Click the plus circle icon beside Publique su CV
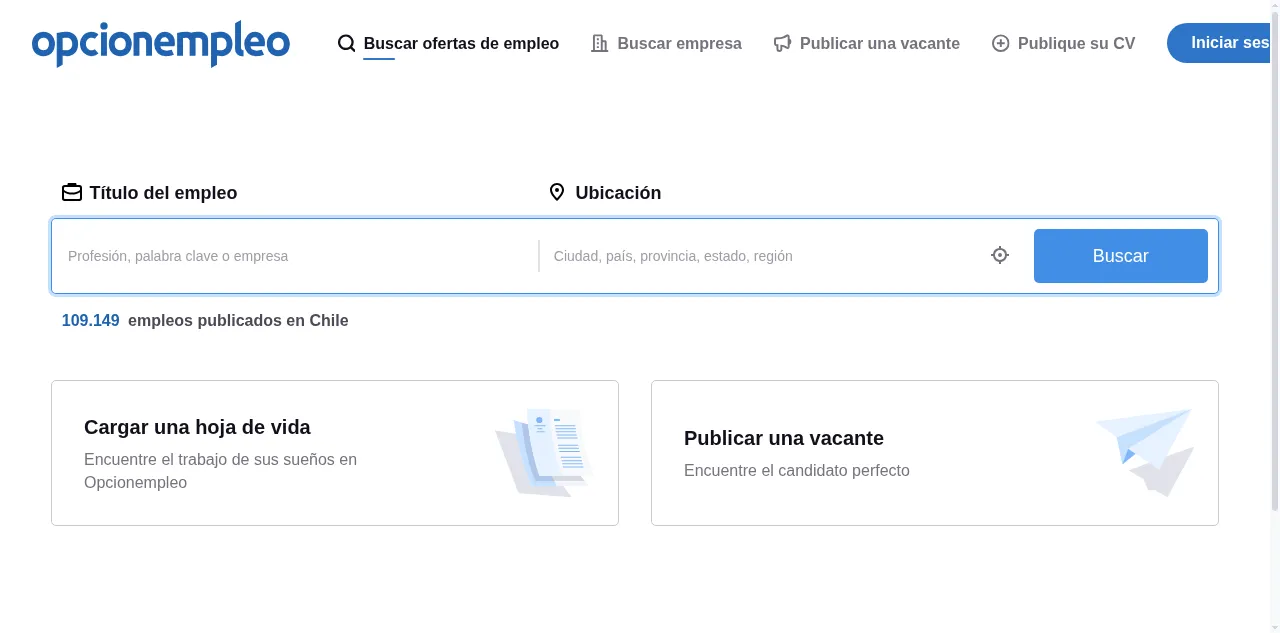Viewport: 1280px width, 633px height. (x=1000, y=43)
